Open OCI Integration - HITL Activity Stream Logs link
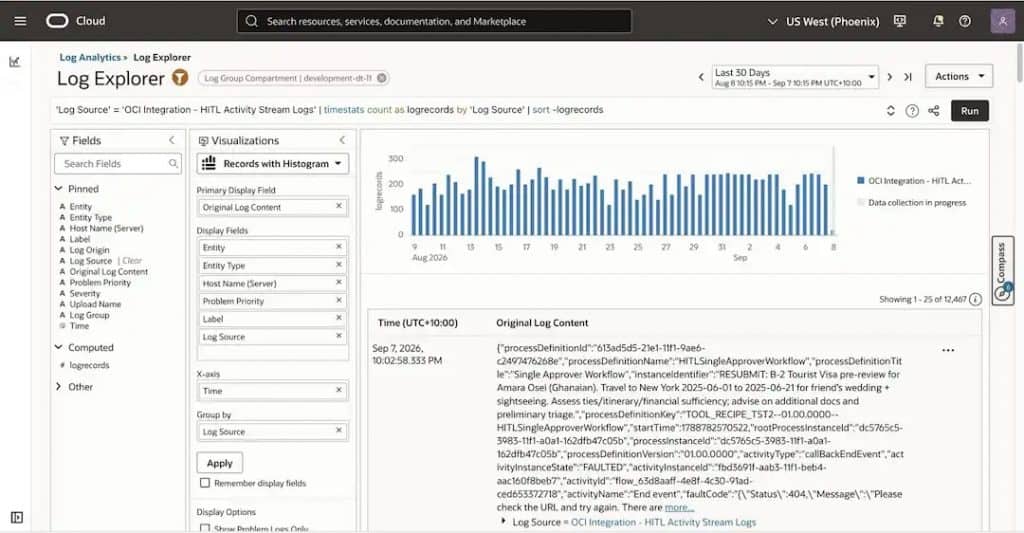This screenshot has width=1024, height=533. pos(664,522)
